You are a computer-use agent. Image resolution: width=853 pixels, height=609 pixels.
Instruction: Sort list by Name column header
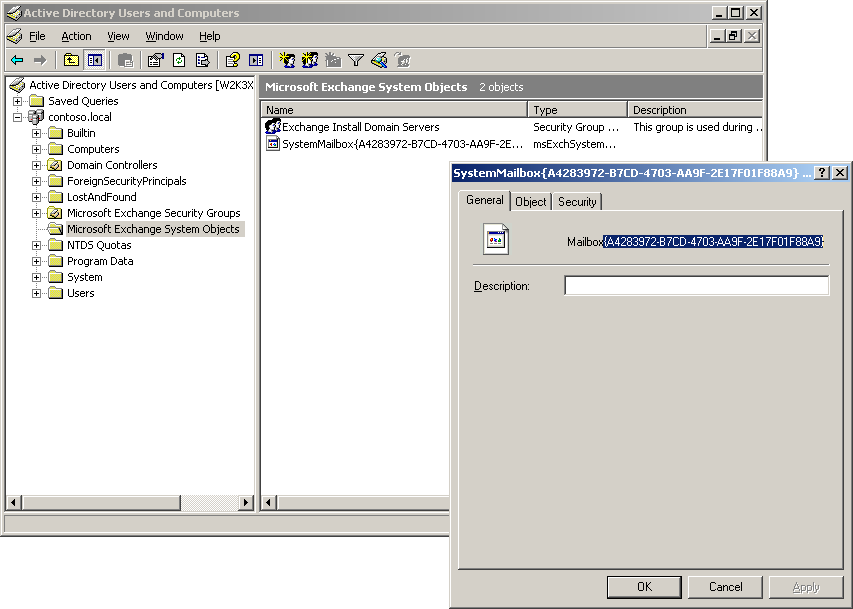click(394, 110)
